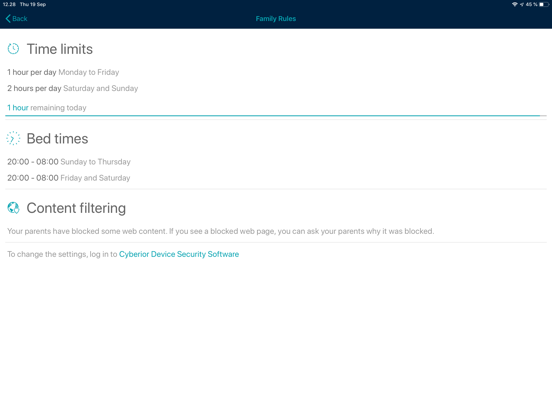
Task: Click '1 hour per day Monday to Friday'
Action: (x=63, y=72)
